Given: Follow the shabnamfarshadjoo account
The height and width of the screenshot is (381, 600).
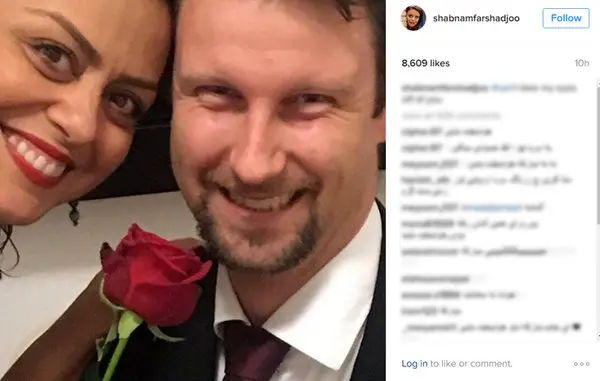Looking at the screenshot, I should tap(566, 18).
